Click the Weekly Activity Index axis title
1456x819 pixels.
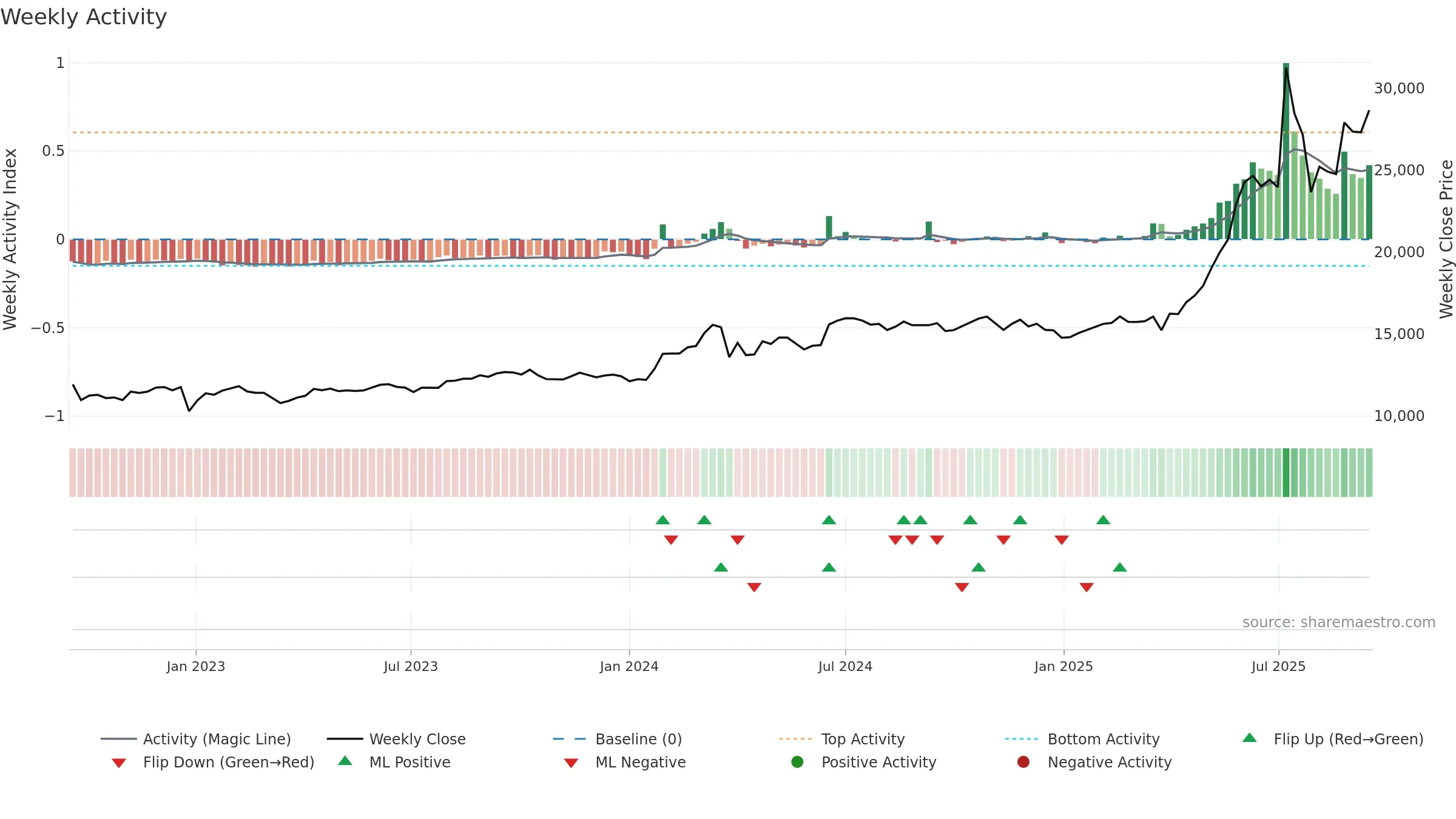10,239
